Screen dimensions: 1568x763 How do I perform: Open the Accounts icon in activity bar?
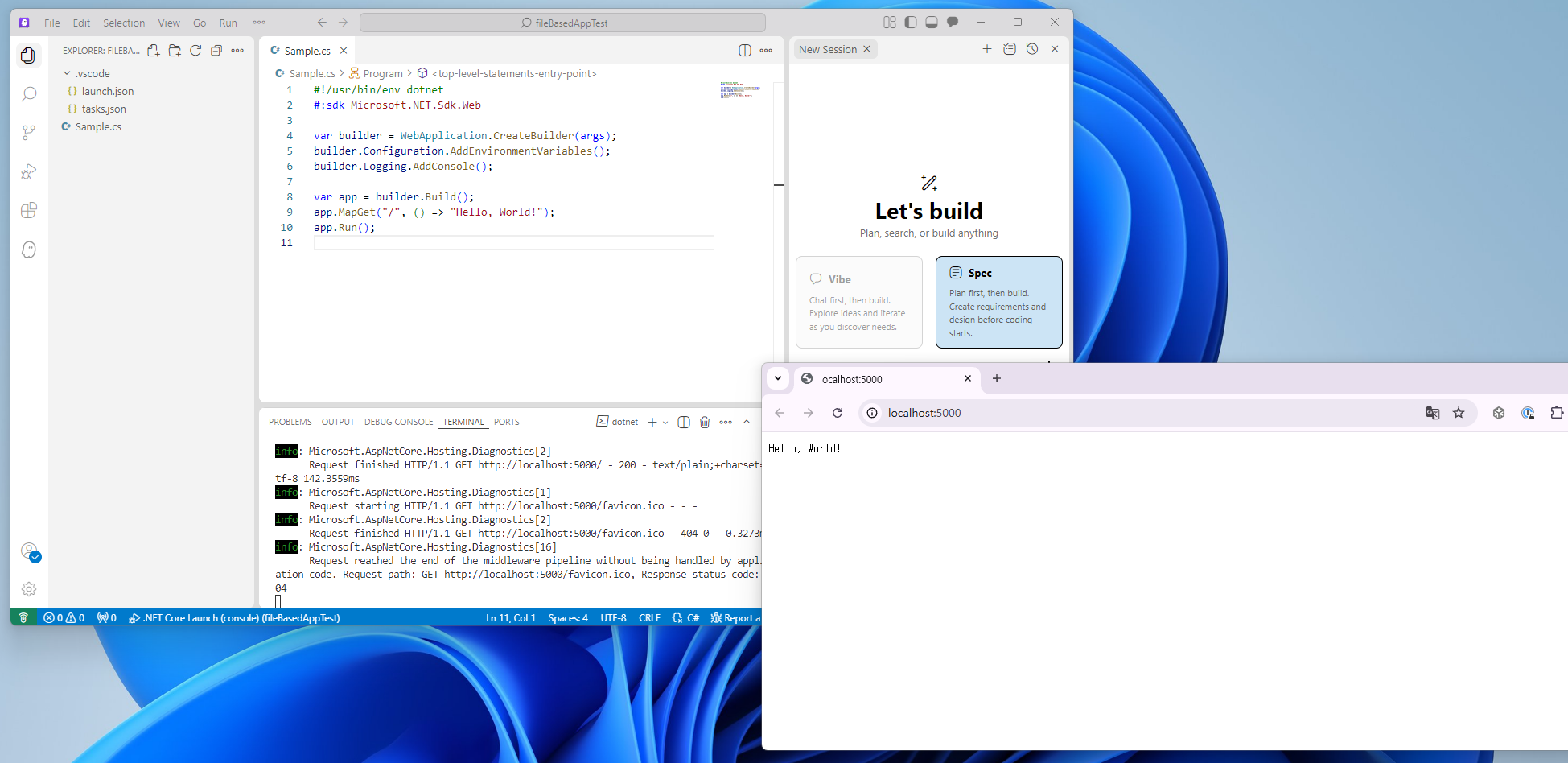tap(29, 551)
